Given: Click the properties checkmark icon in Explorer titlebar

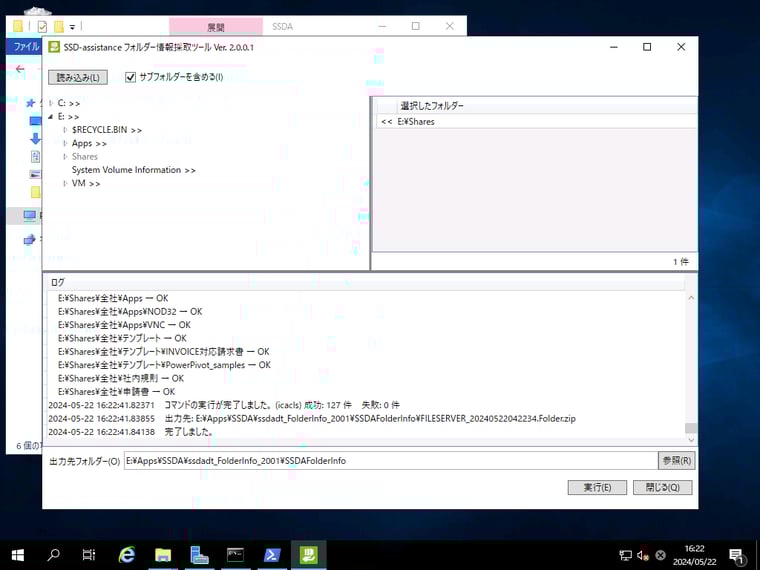Looking at the screenshot, I should click(42, 27).
